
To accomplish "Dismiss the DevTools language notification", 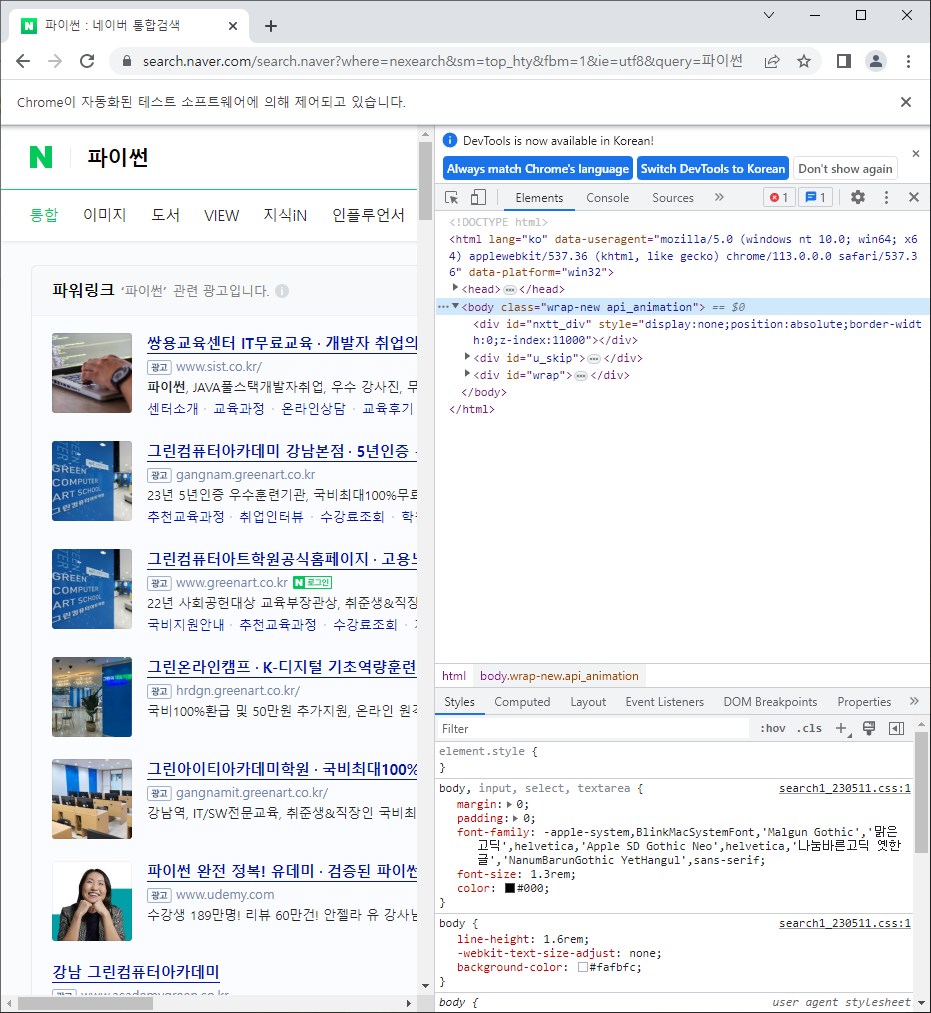I will pyautogui.click(x=915, y=154).
